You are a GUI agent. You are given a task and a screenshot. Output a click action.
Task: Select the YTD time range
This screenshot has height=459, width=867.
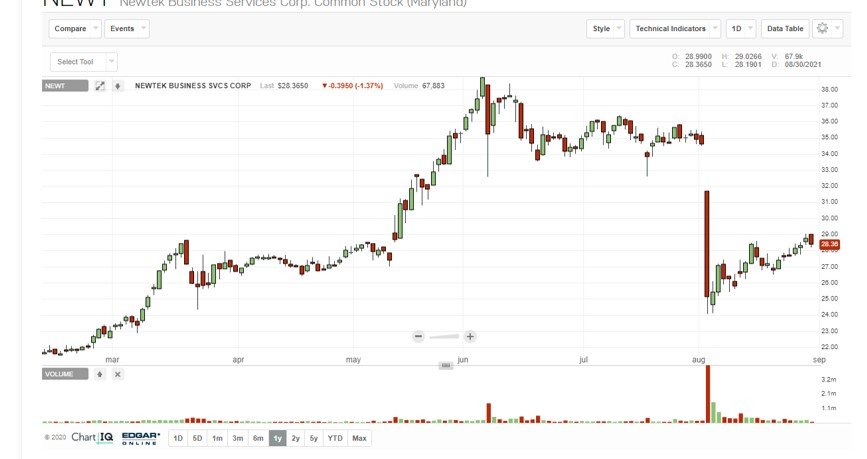335,438
